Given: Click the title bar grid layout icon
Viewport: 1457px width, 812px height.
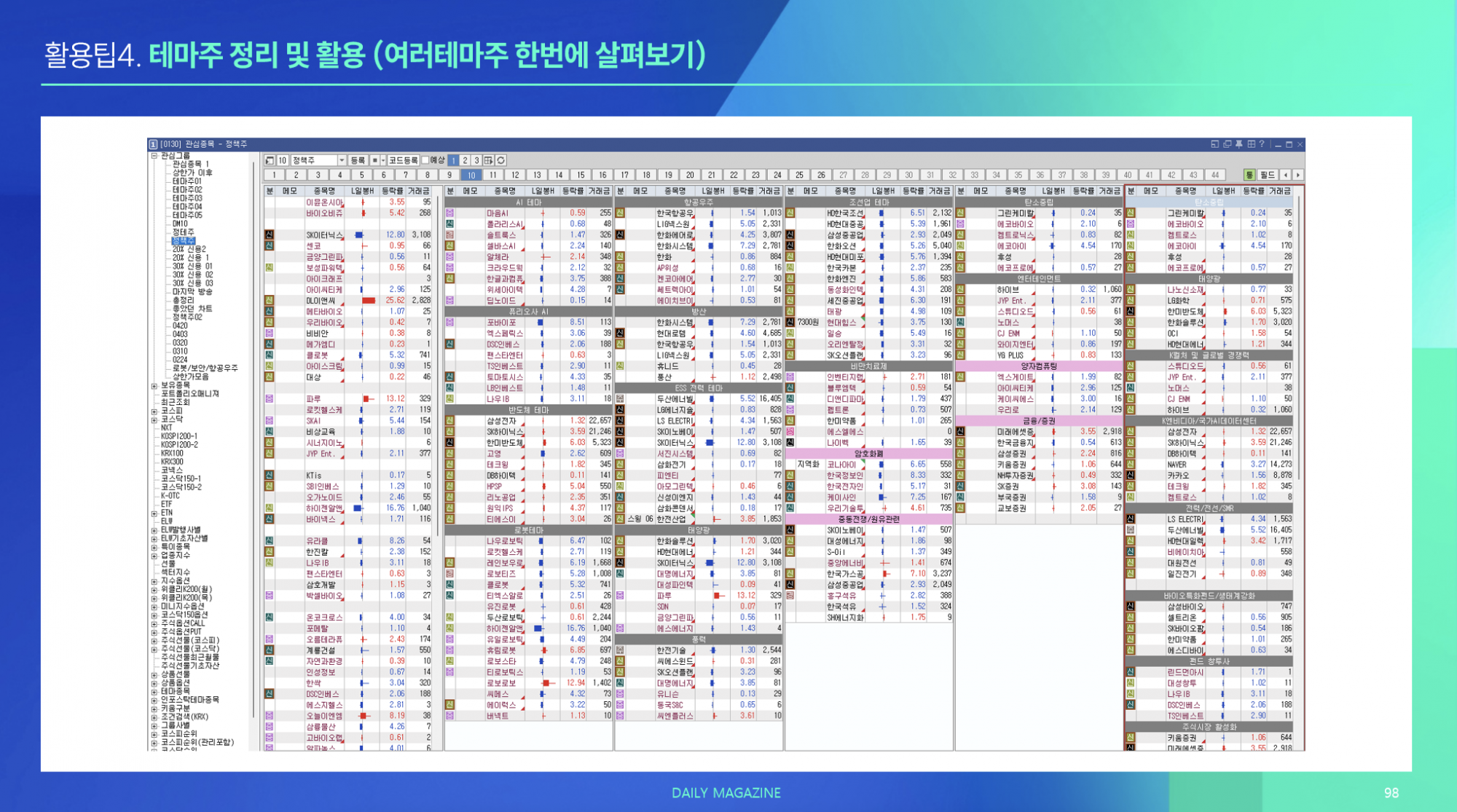Looking at the screenshot, I should click(x=1250, y=144).
